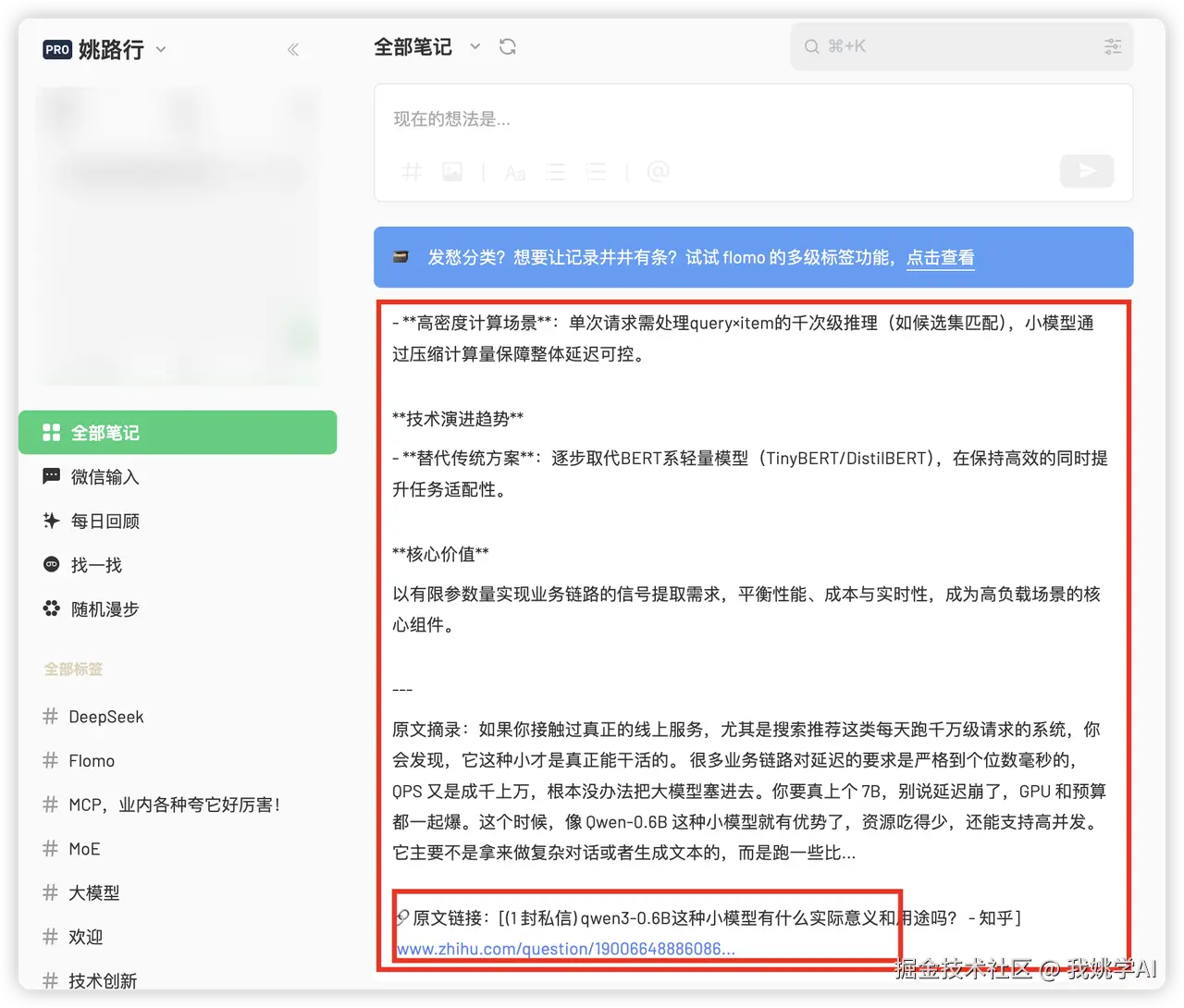The height and width of the screenshot is (1008, 1184).
Task: Click the hash icon beside MoE
Action: [x=50, y=849]
